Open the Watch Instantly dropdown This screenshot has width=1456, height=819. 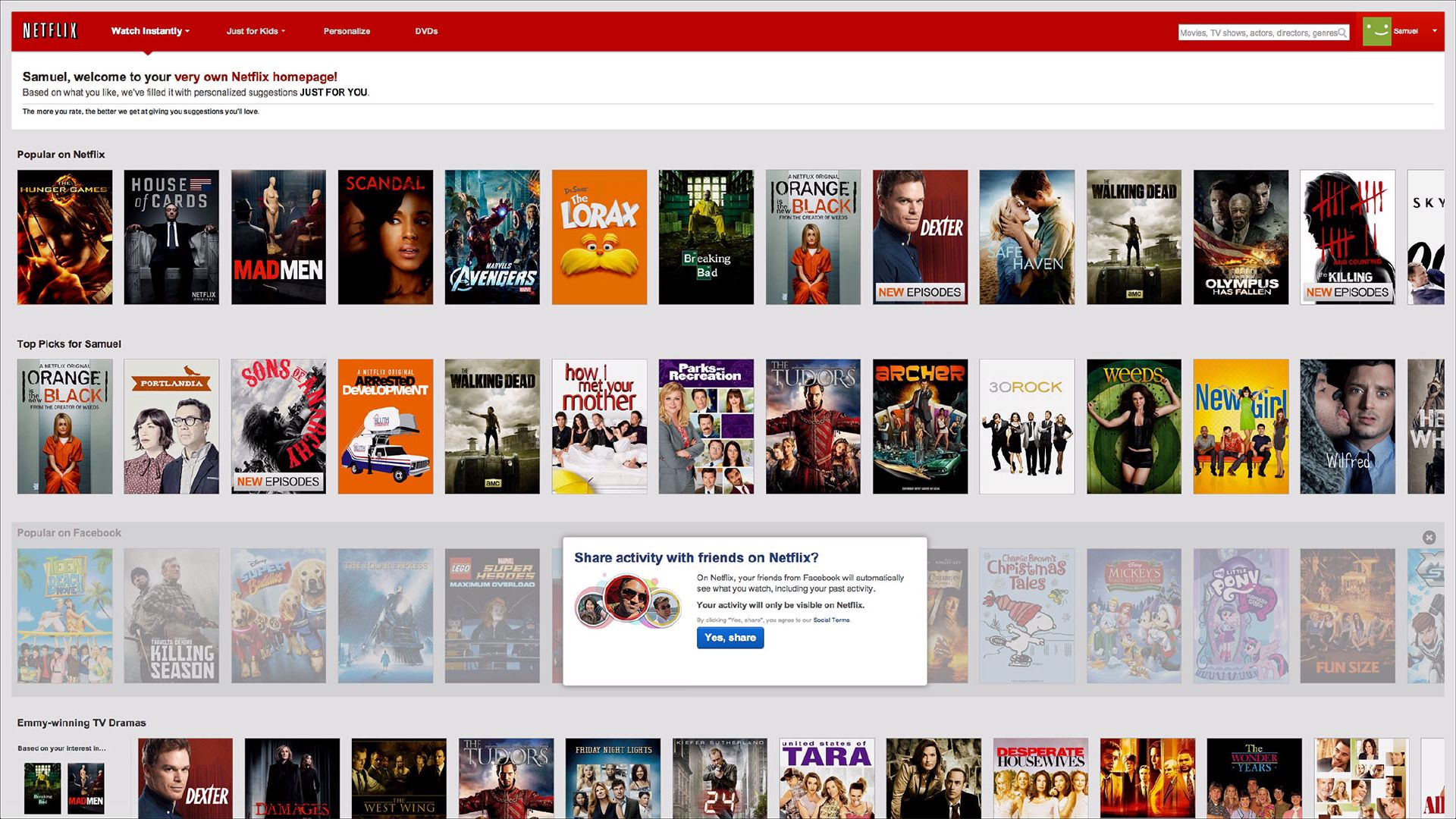[x=150, y=31]
